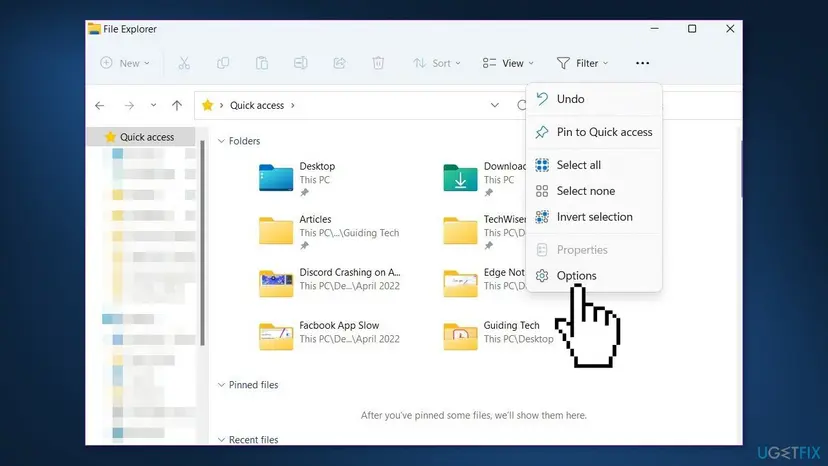Image resolution: width=828 pixels, height=466 pixels.
Task: Click the Articles folder name
Action: (315, 219)
